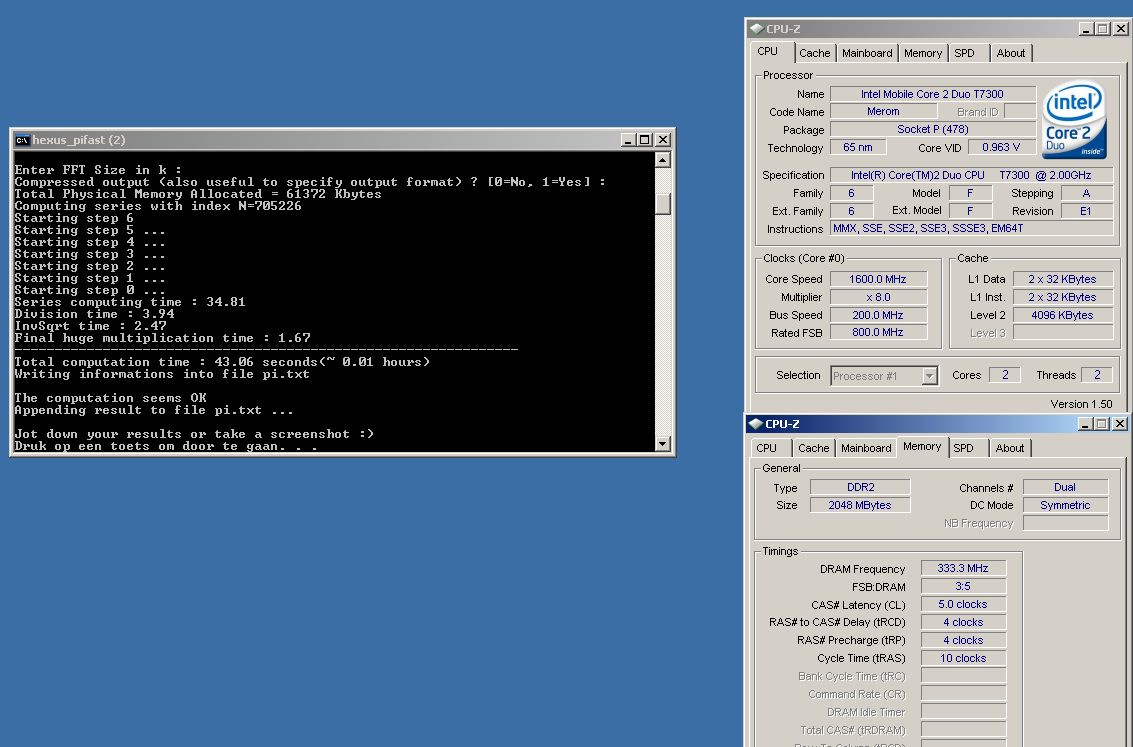Open the Mainboard tab in top CPU-Z window
The width and height of the screenshot is (1133, 747).
tap(867, 53)
